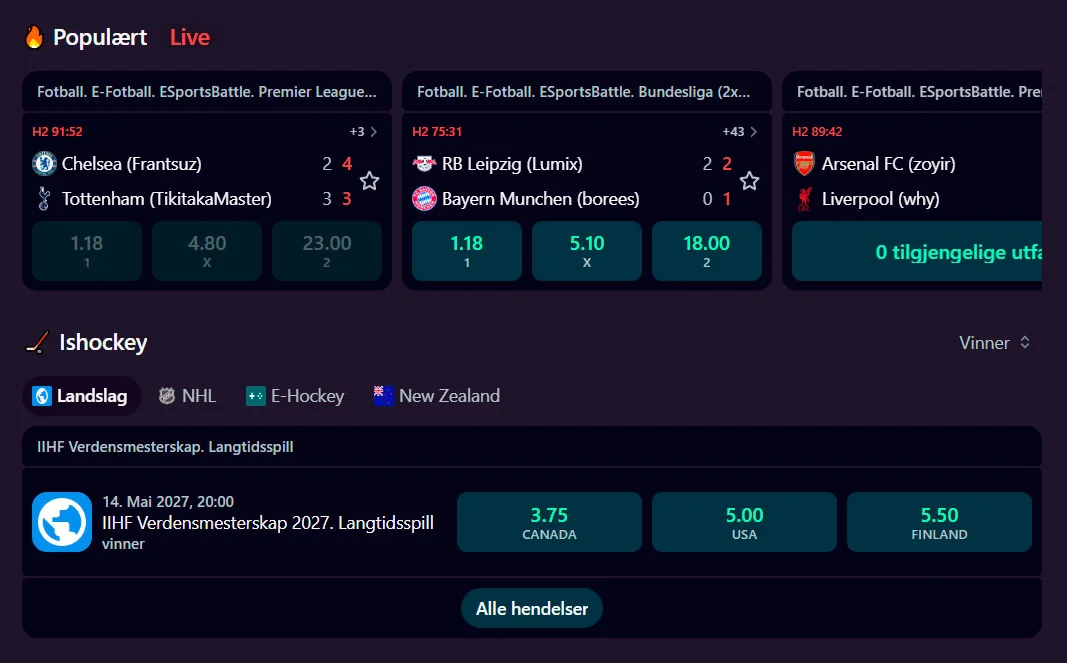Viewport: 1067px width, 663px height.
Task: Select the E-Hockey category tab
Action: 295,395
